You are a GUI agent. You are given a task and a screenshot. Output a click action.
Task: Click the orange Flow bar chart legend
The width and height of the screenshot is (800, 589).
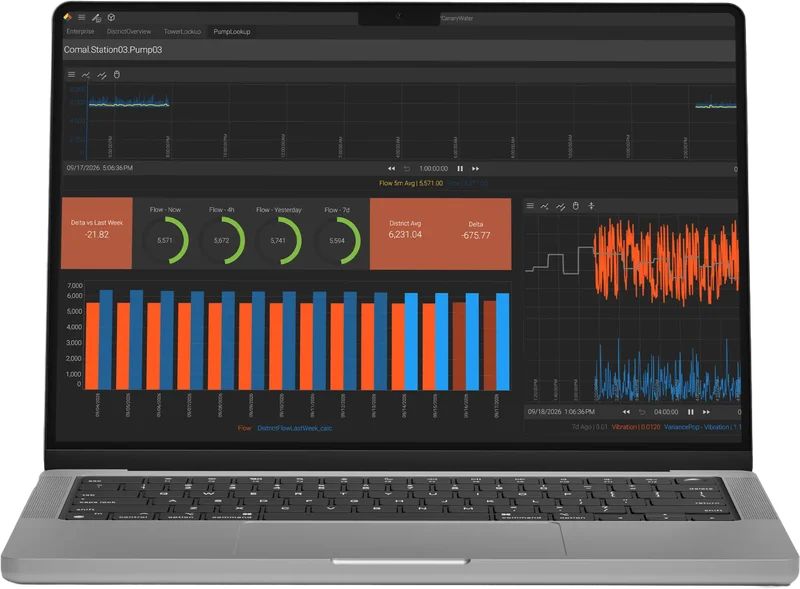coord(244,428)
